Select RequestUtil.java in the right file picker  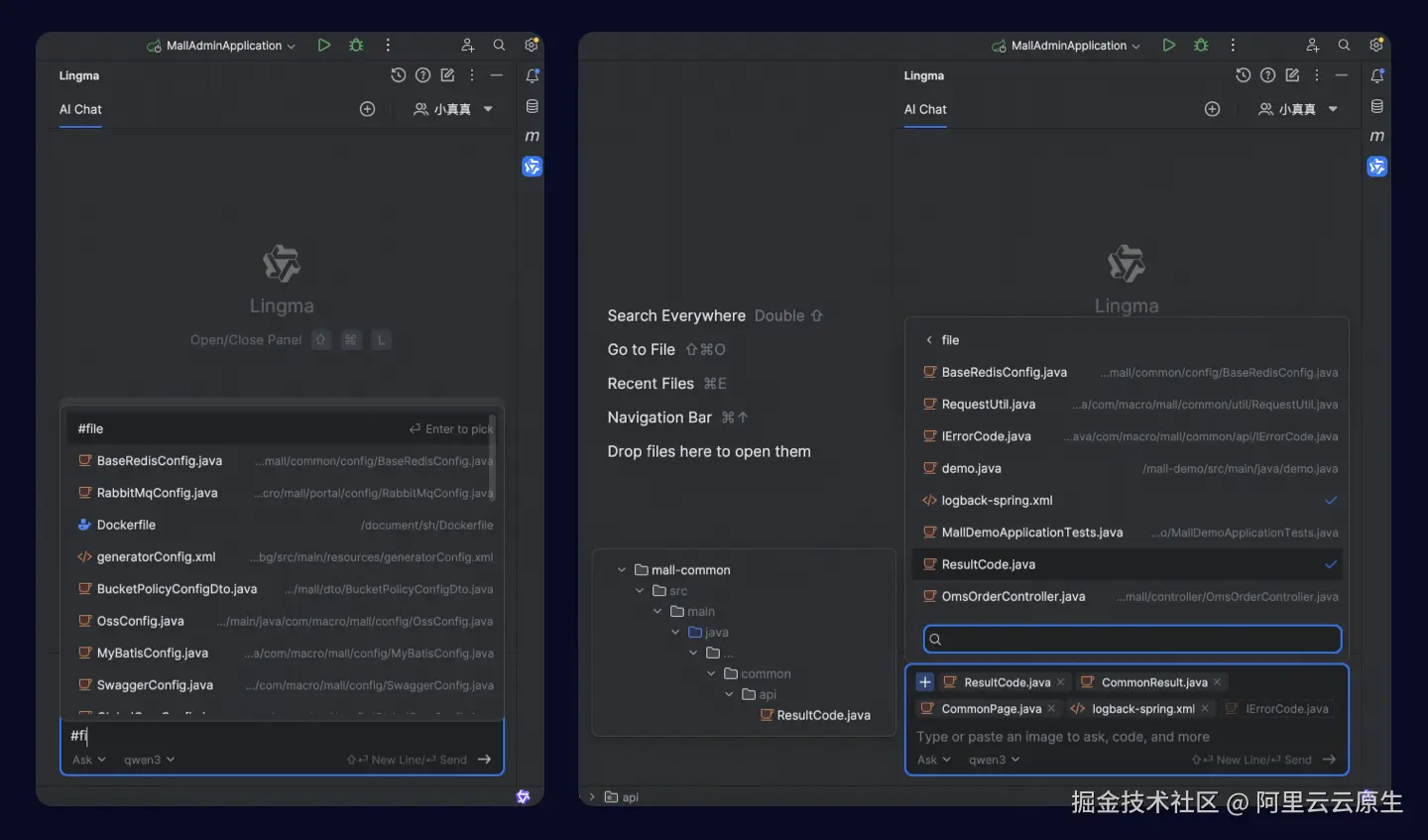tap(1127, 405)
